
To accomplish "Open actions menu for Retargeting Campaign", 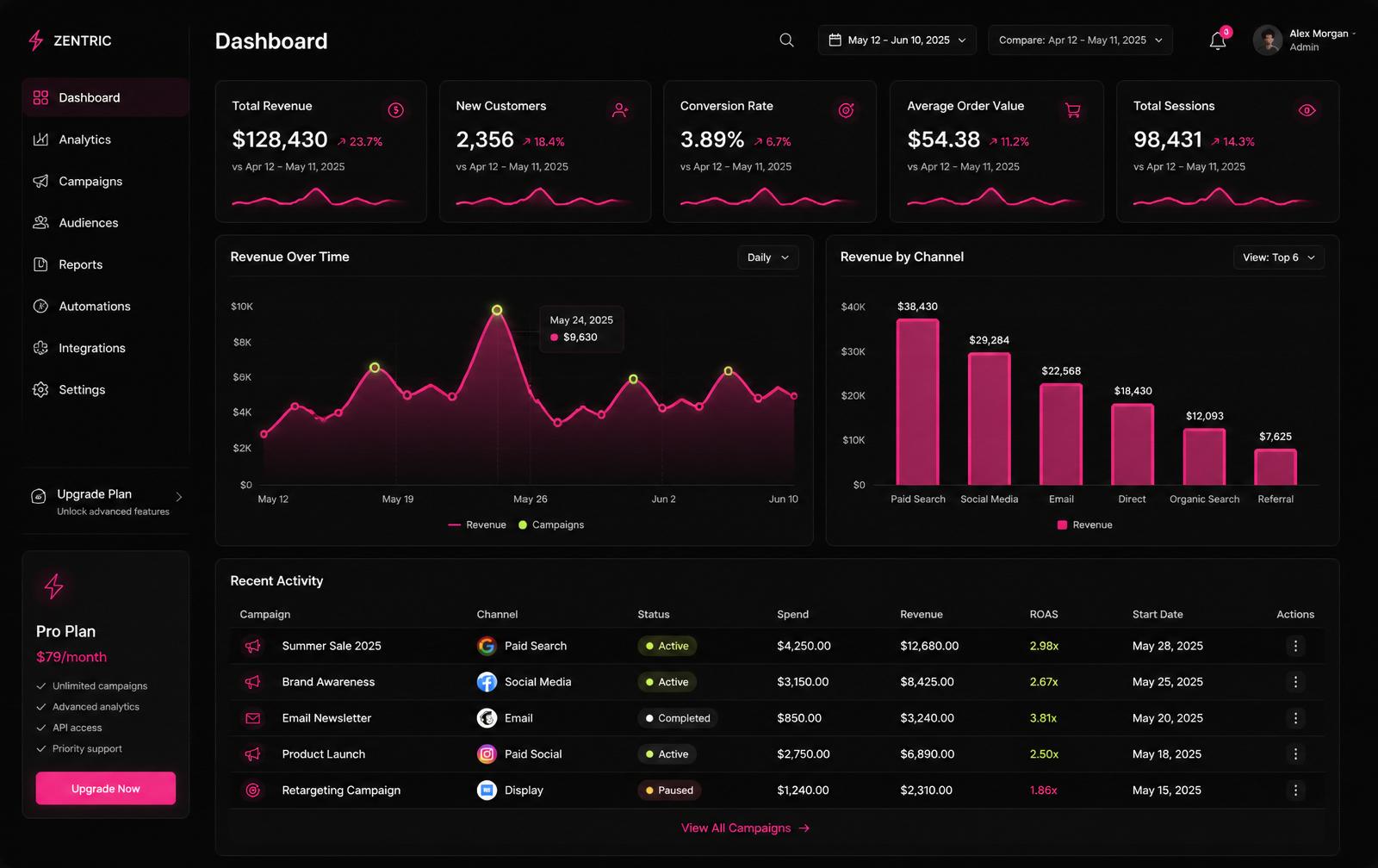I will [1295, 790].
